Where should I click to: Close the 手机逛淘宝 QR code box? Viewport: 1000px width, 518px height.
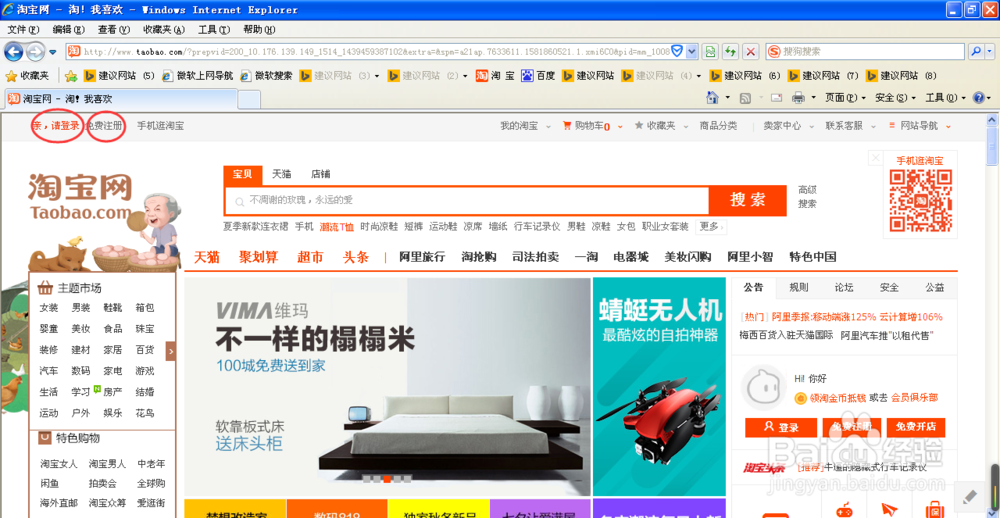pos(876,158)
